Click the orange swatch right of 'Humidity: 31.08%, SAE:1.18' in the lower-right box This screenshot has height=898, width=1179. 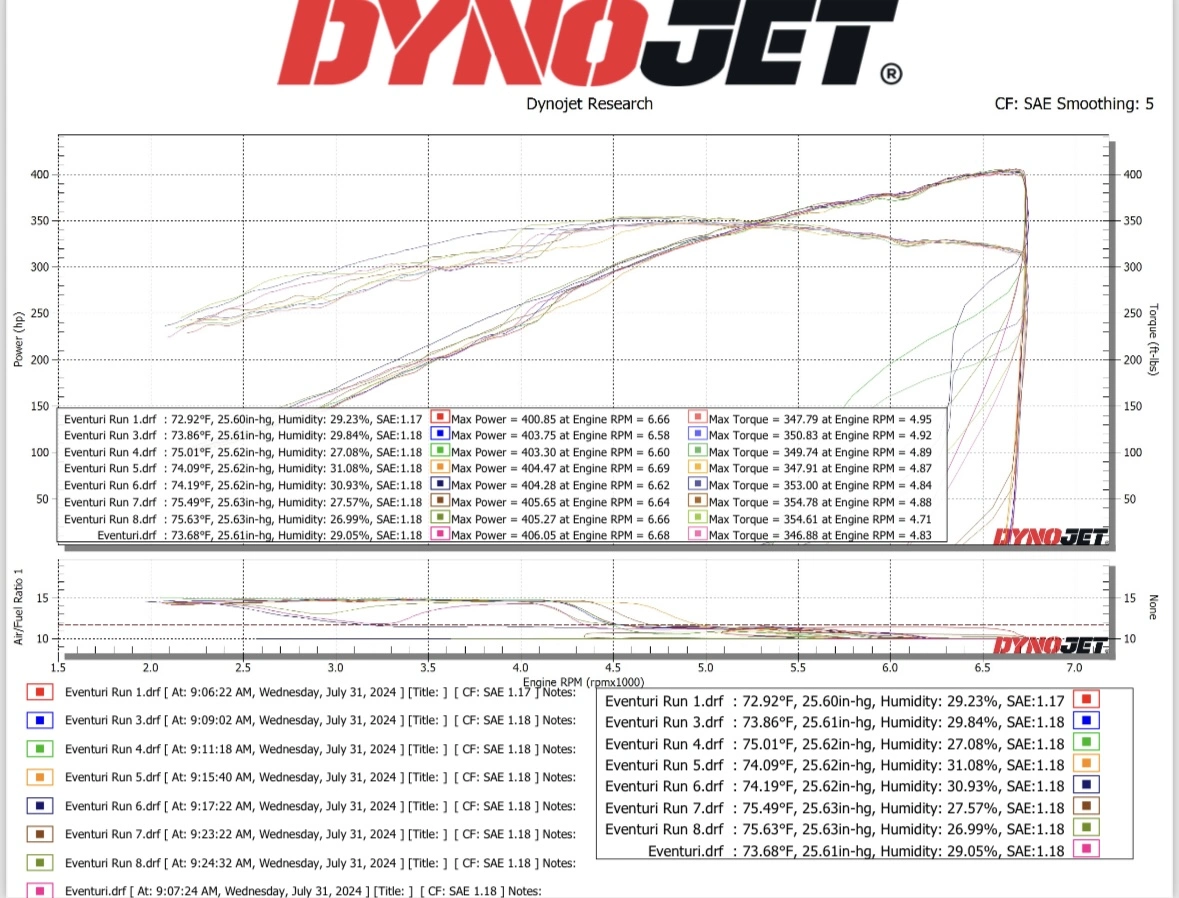point(1086,763)
